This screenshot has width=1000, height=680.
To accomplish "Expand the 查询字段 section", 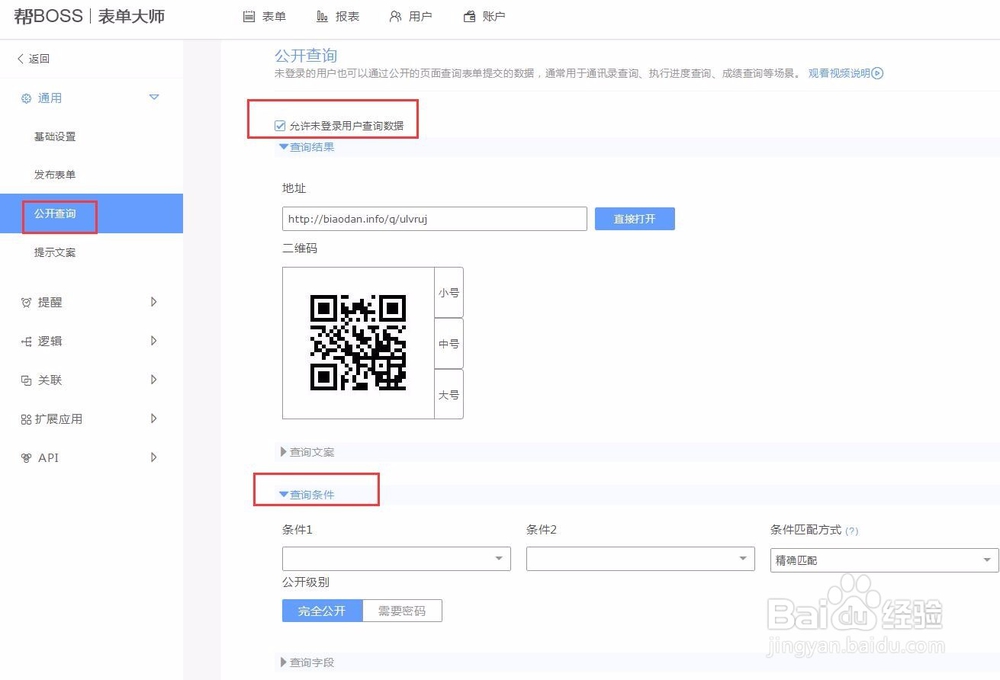I will (x=307, y=663).
